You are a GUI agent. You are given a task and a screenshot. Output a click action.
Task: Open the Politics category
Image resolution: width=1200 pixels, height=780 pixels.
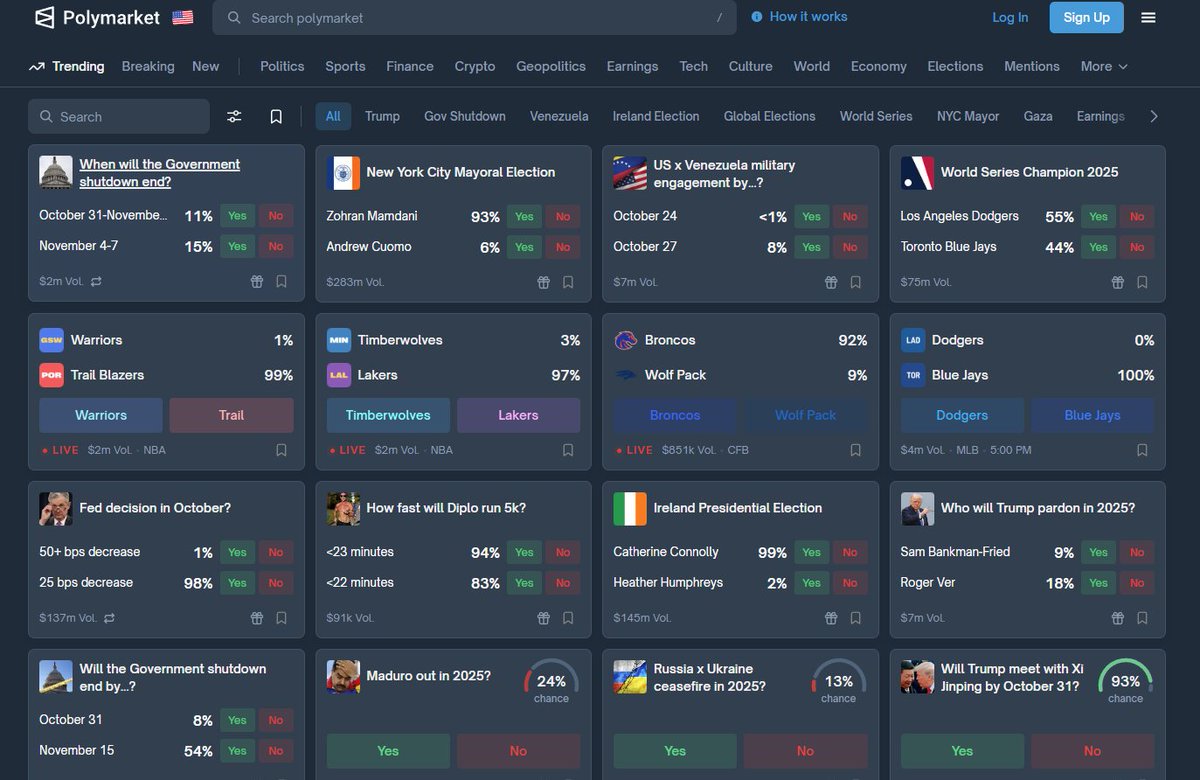pos(282,66)
